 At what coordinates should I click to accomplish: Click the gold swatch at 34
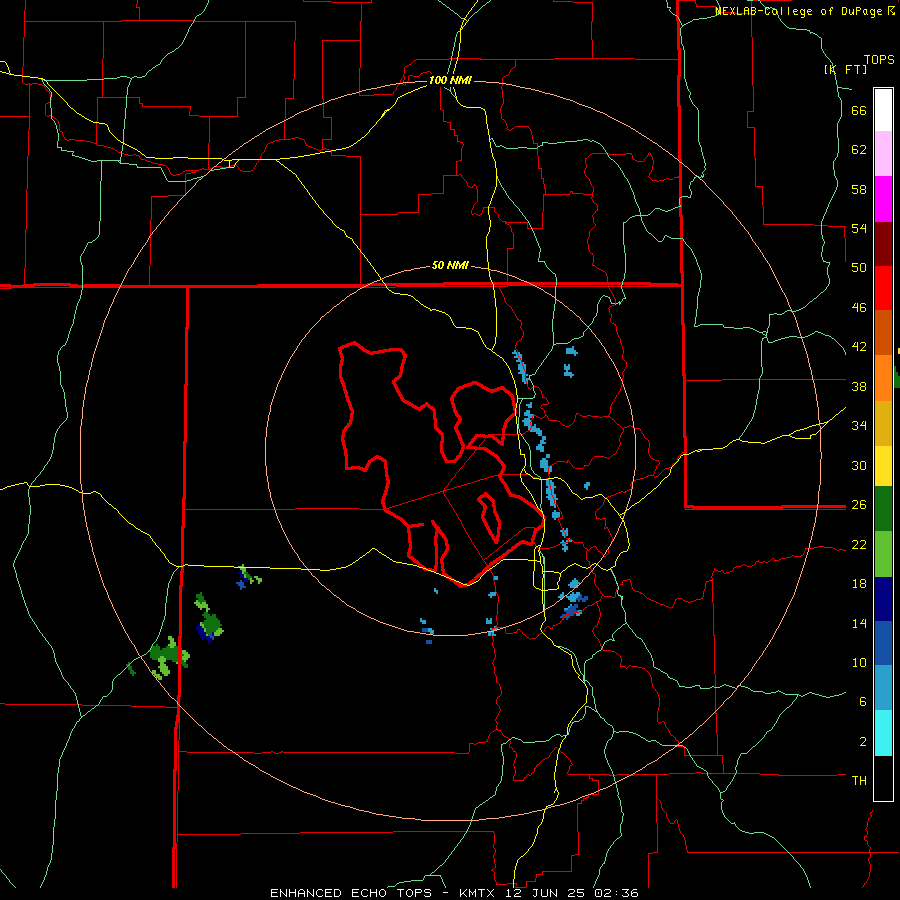883,423
